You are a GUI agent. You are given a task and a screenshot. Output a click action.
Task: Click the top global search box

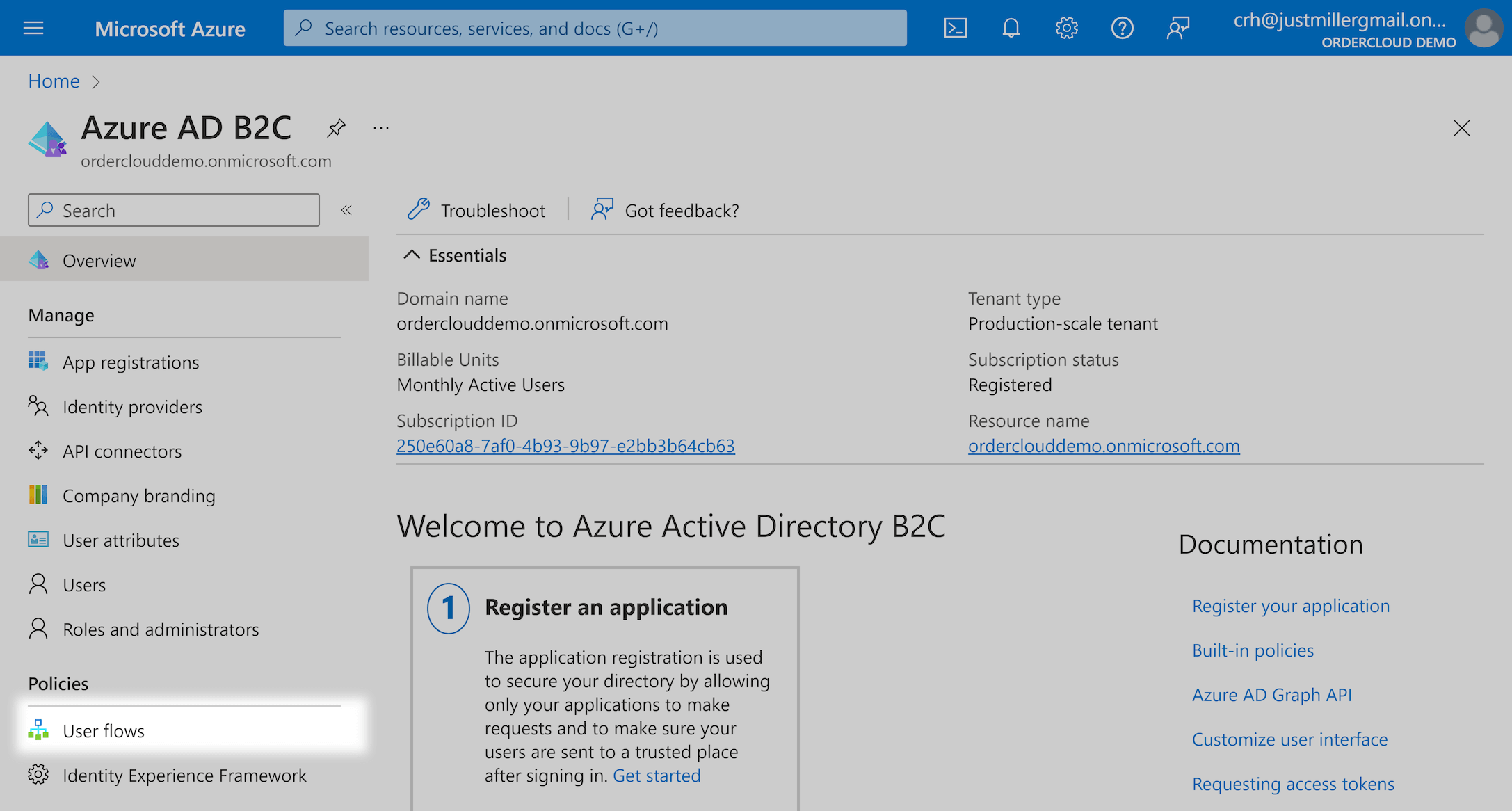click(595, 28)
